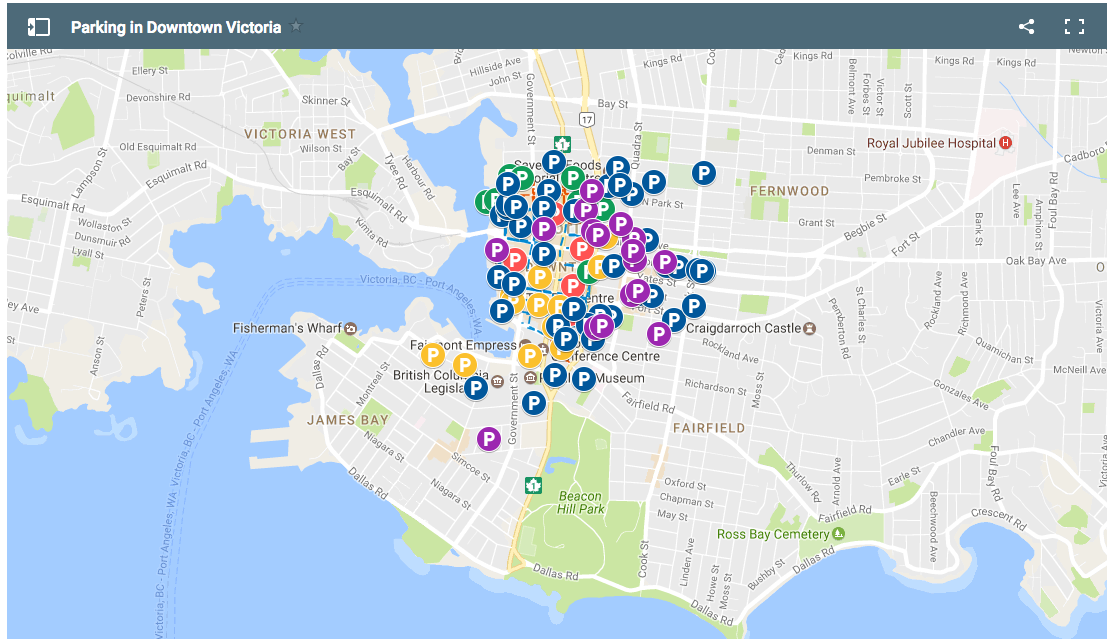Image resolution: width=1113 pixels, height=639 pixels.
Task: Click the Trans-Canada Highway marker beside Beacon Hill Park
Action: pyautogui.click(x=533, y=486)
